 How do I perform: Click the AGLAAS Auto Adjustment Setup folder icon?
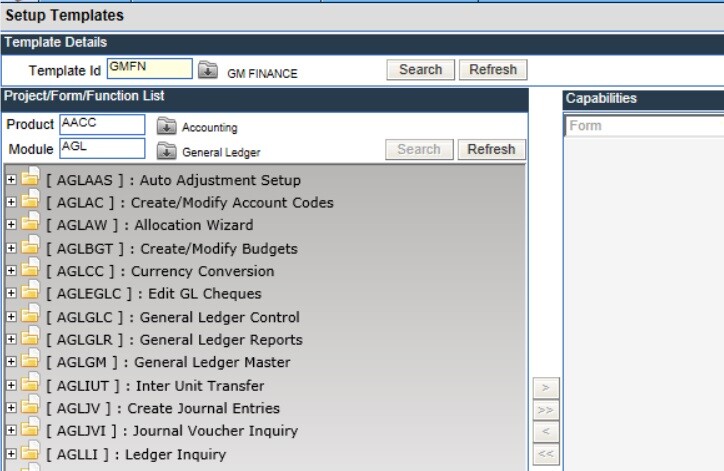[30, 180]
